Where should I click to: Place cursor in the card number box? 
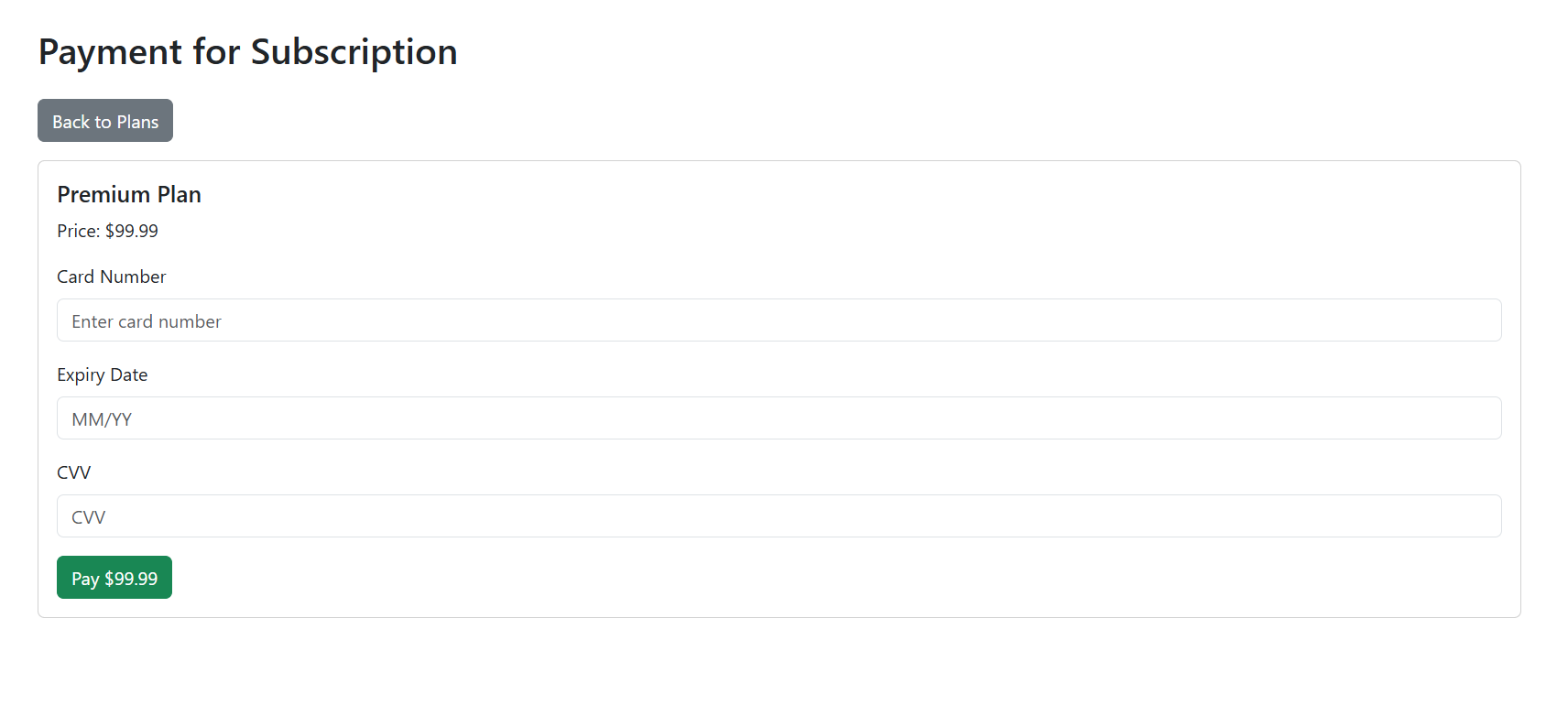[779, 320]
